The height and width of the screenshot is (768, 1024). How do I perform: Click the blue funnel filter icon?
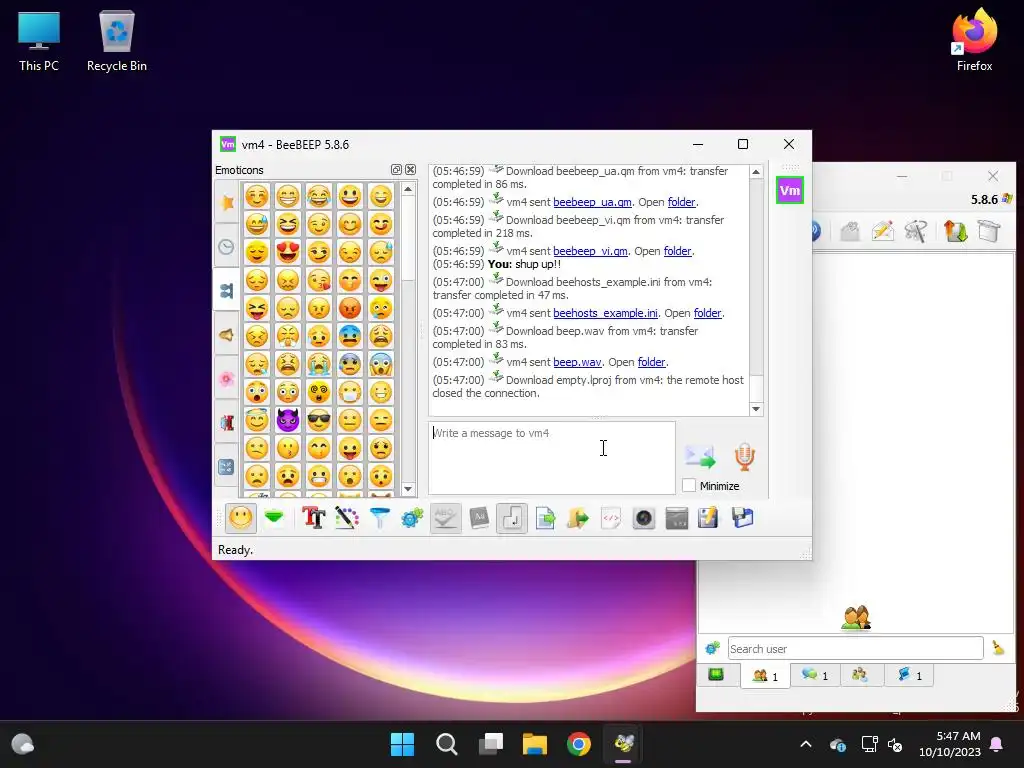point(379,519)
